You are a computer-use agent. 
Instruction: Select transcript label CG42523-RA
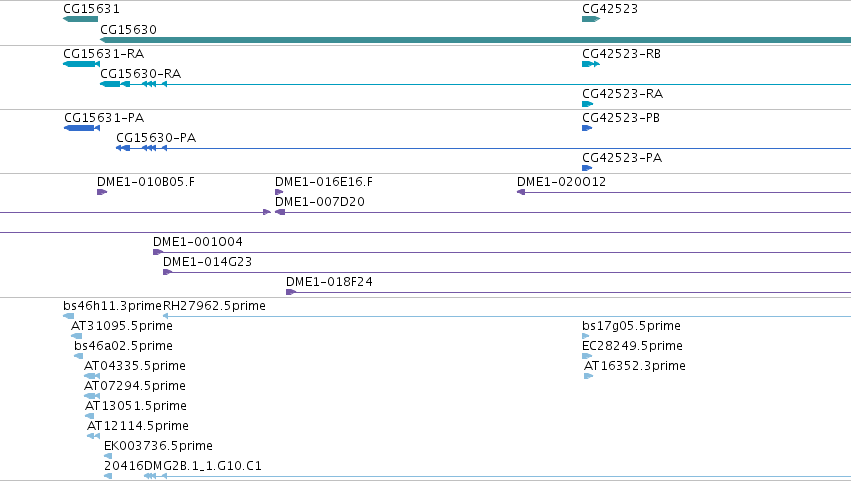click(623, 94)
